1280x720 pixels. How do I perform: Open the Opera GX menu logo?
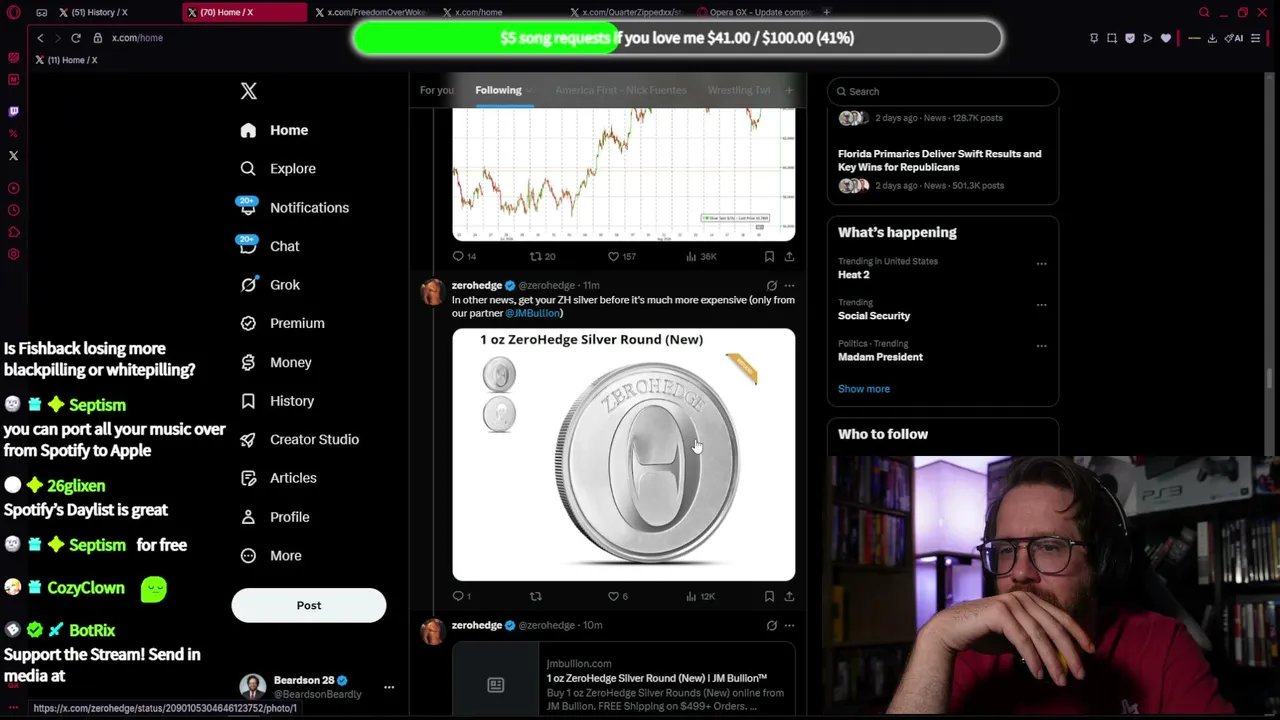click(13, 13)
